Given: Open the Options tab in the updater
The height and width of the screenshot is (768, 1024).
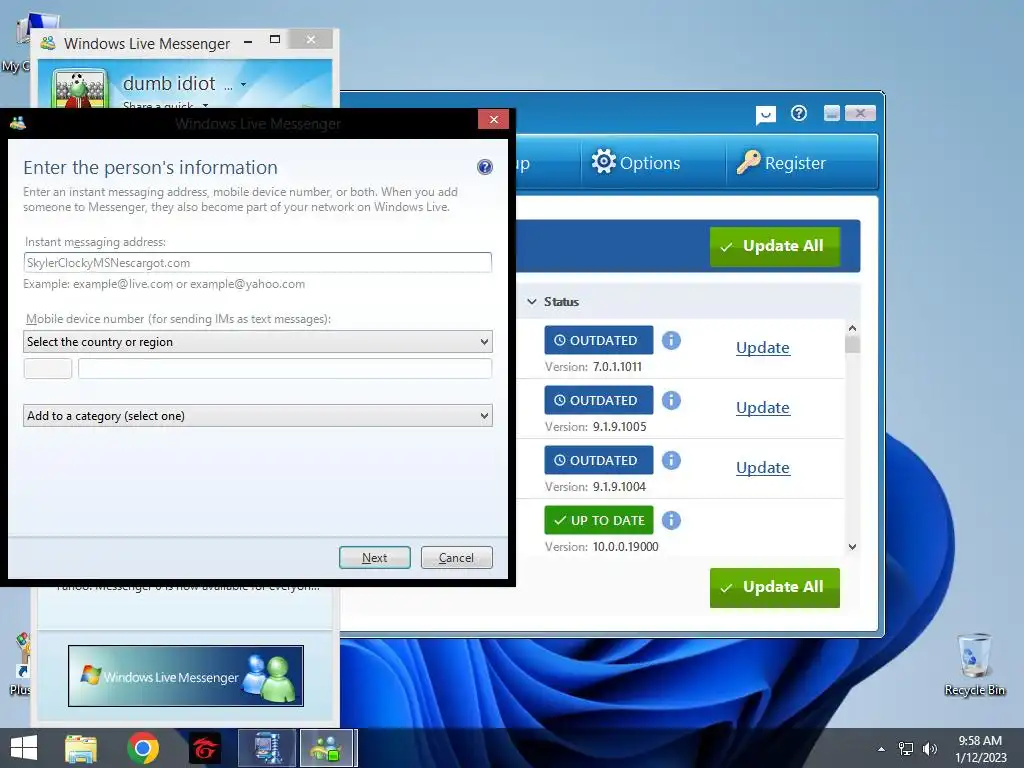Looking at the screenshot, I should [635, 163].
